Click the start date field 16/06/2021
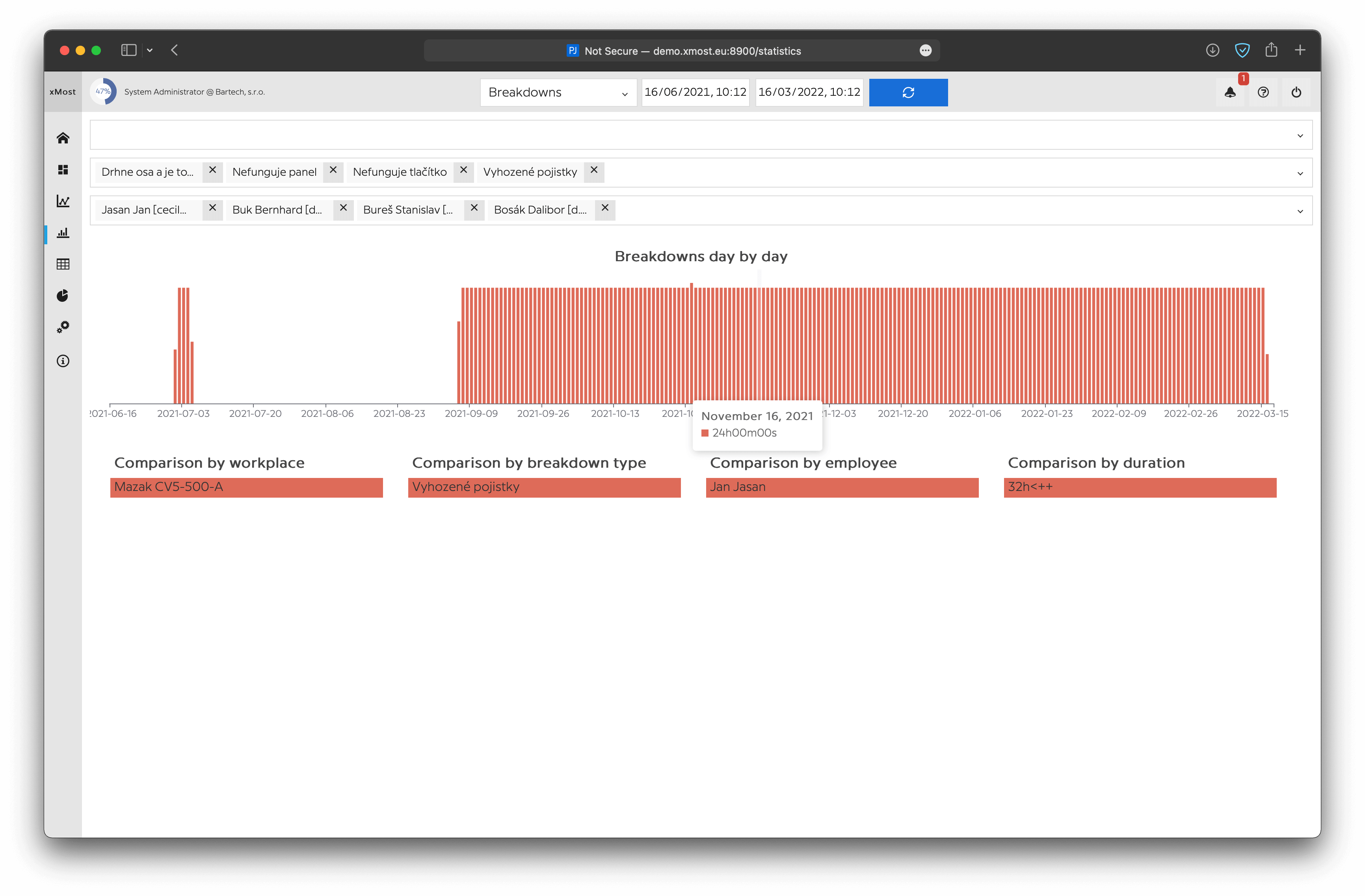The image size is (1365, 896). click(695, 92)
